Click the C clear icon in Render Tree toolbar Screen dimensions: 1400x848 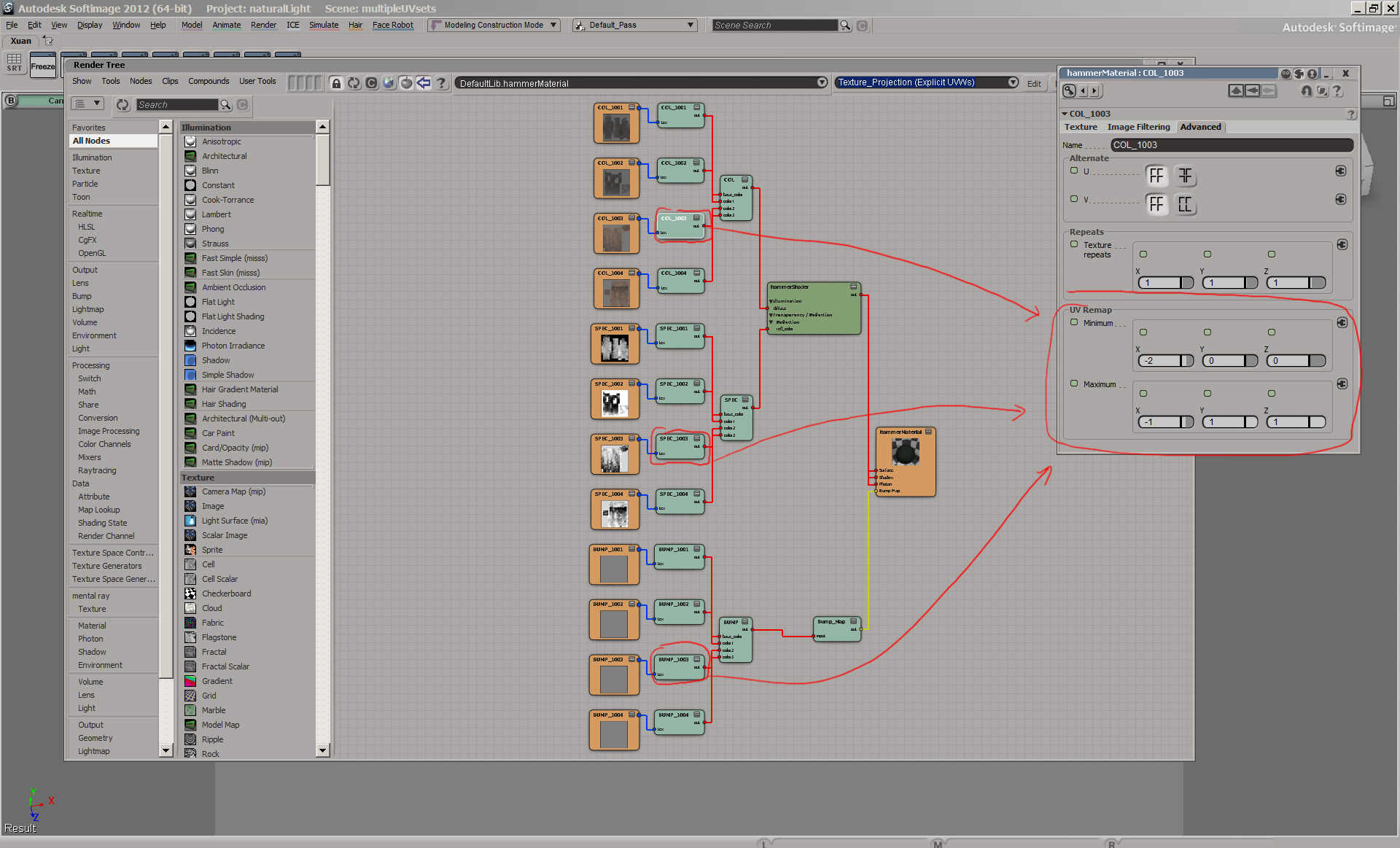click(x=371, y=83)
